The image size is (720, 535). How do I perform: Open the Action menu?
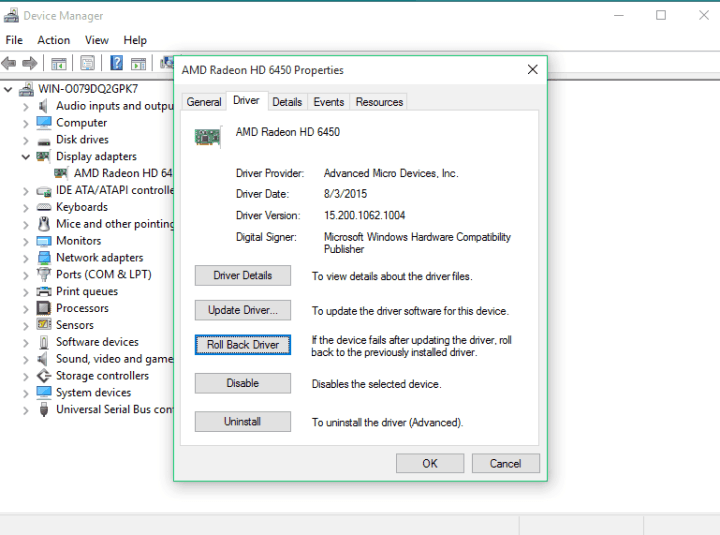[x=54, y=40]
